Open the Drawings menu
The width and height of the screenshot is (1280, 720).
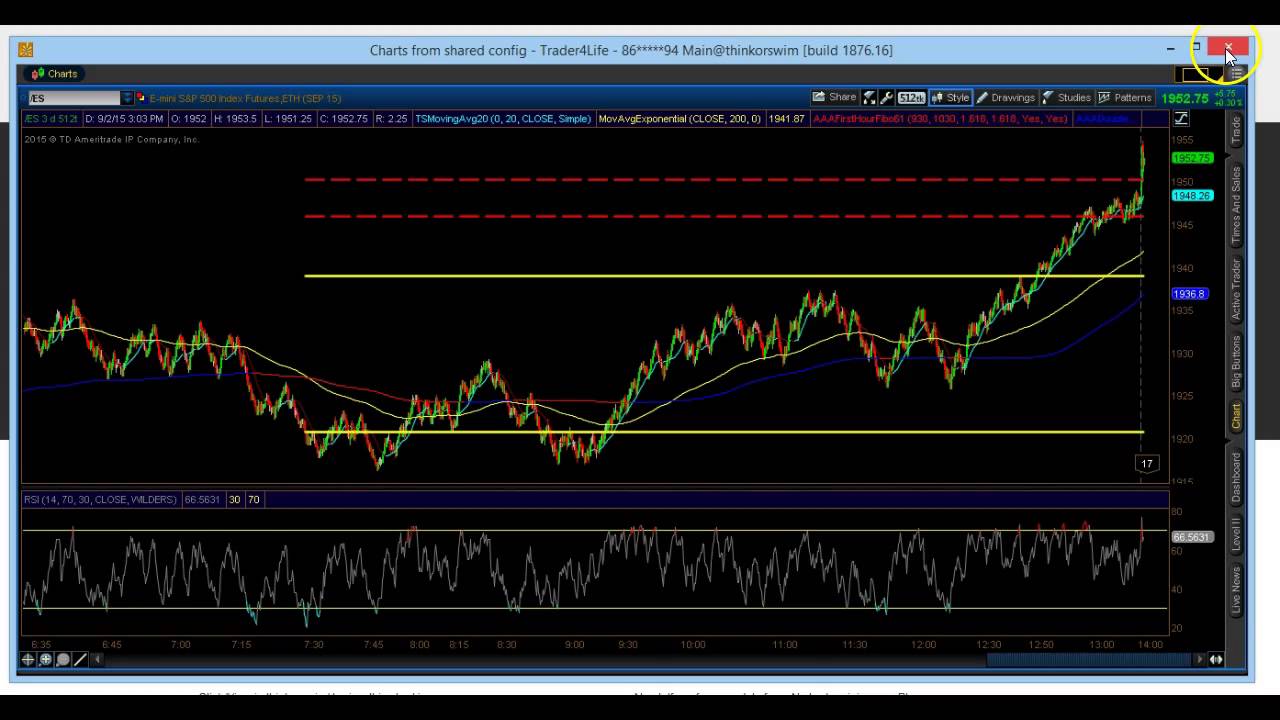tap(1006, 98)
